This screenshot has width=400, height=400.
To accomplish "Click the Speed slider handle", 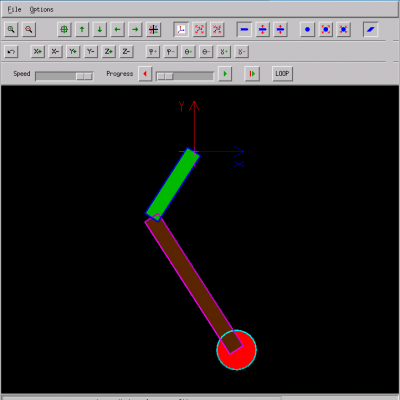I will pos(84,76).
